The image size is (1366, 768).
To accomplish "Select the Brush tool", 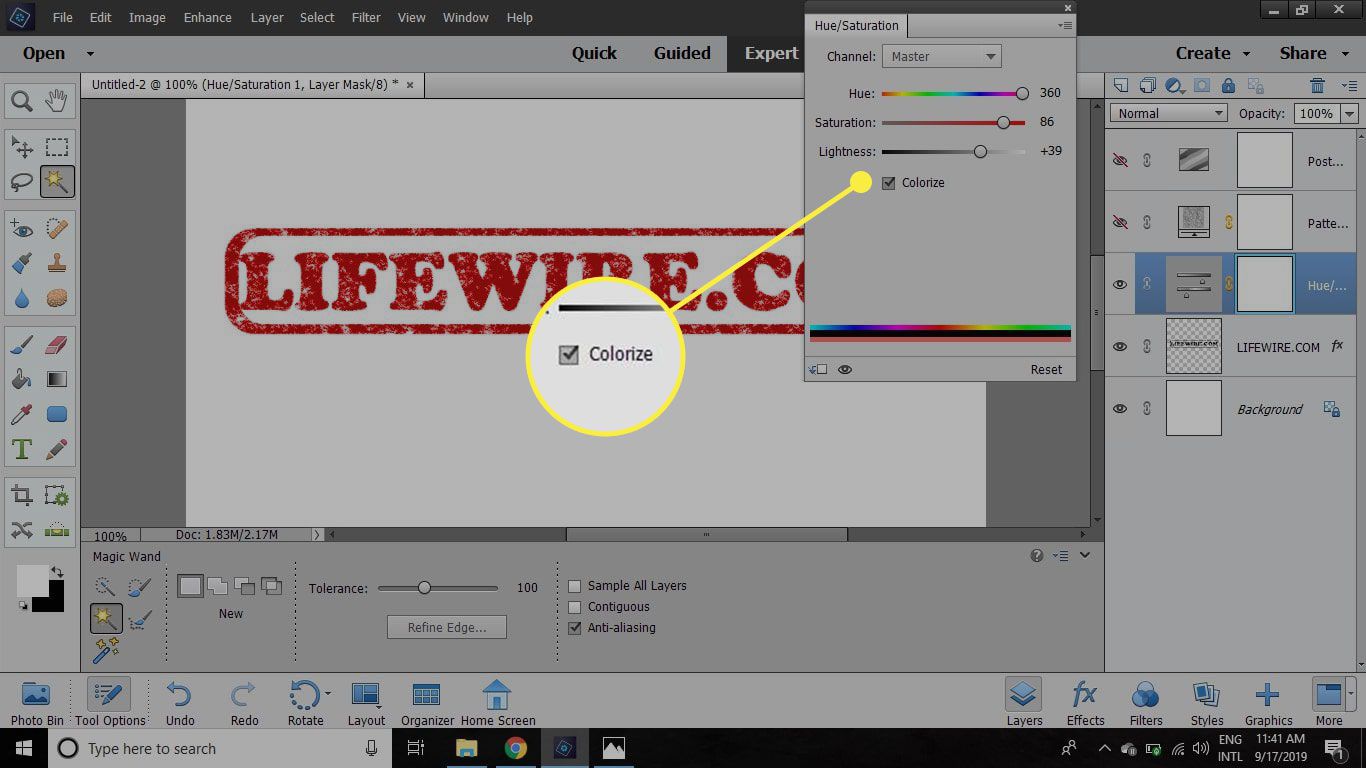I will click(22, 345).
